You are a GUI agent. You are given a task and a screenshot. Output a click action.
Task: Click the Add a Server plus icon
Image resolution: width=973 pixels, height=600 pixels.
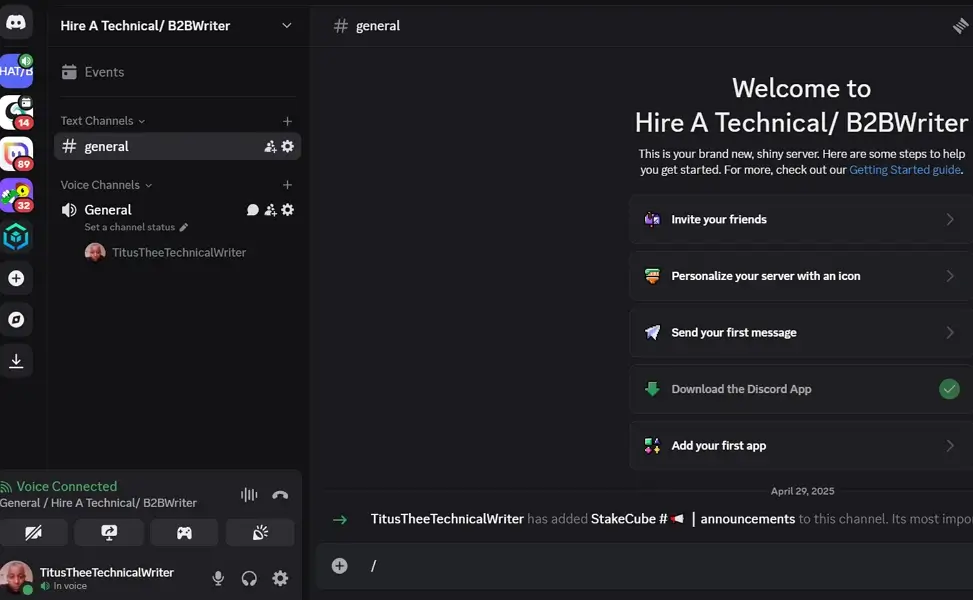(16, 278)
